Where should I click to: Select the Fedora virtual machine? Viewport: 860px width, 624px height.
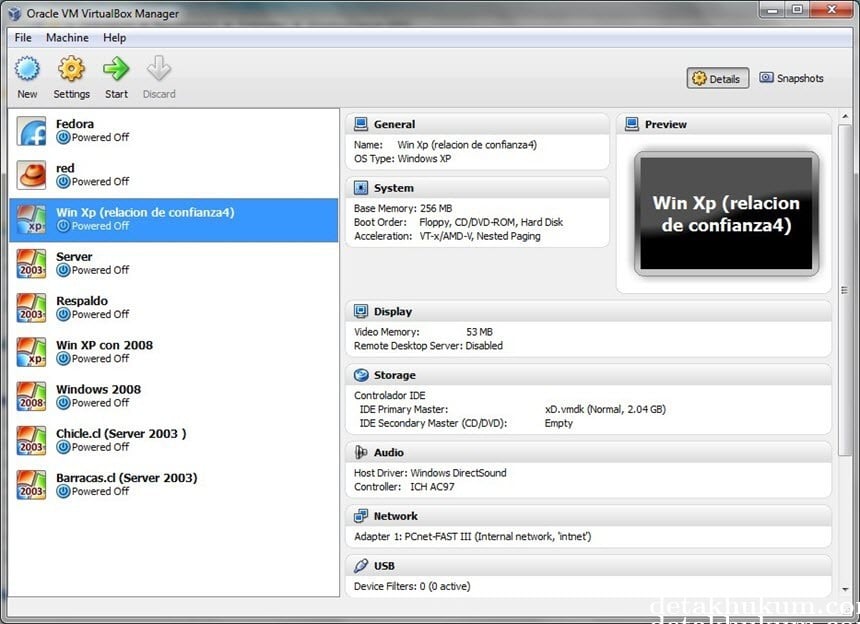tap(174, 131)
